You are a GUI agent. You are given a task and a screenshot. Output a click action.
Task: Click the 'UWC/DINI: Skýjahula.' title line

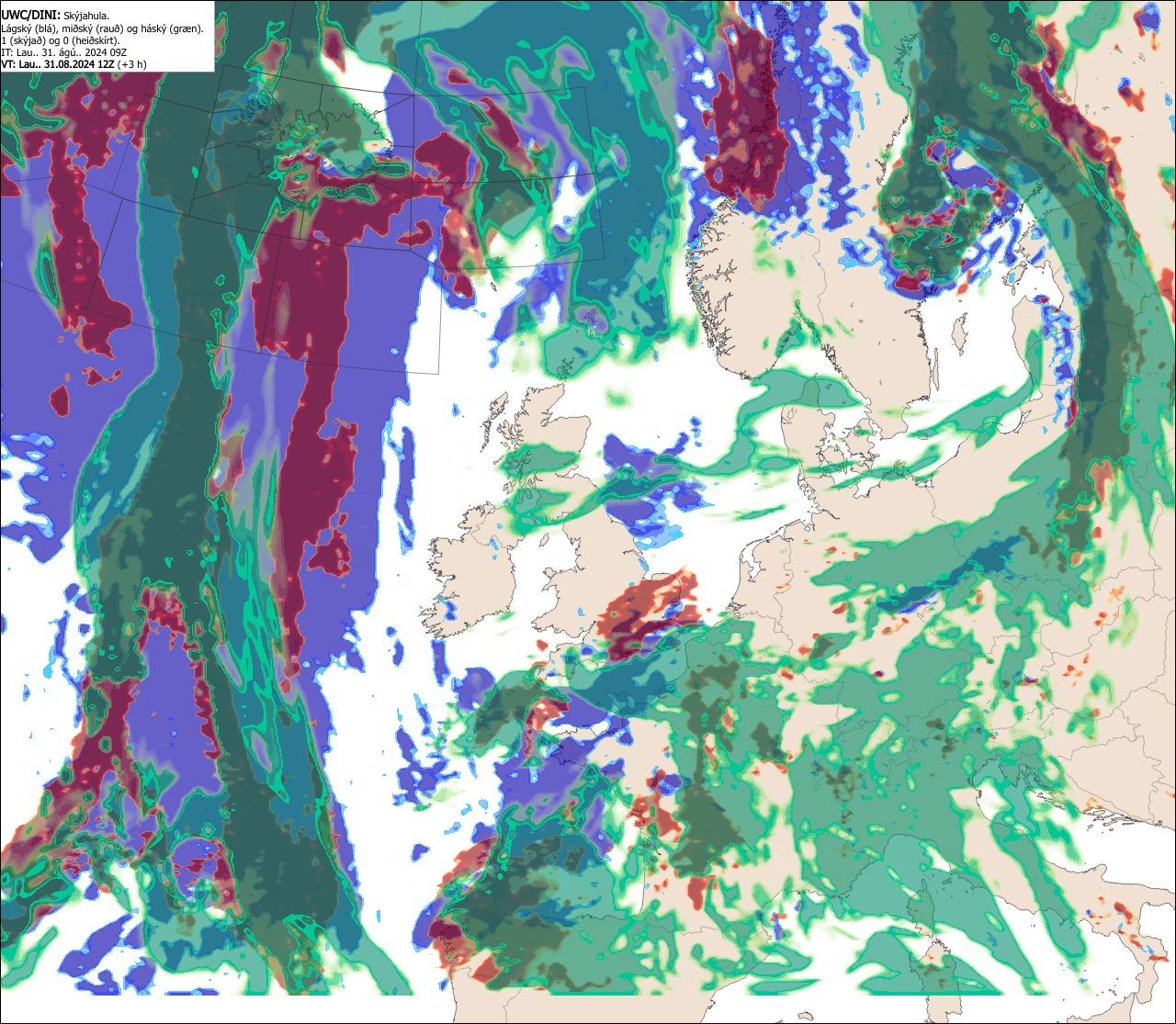(55, 15)
